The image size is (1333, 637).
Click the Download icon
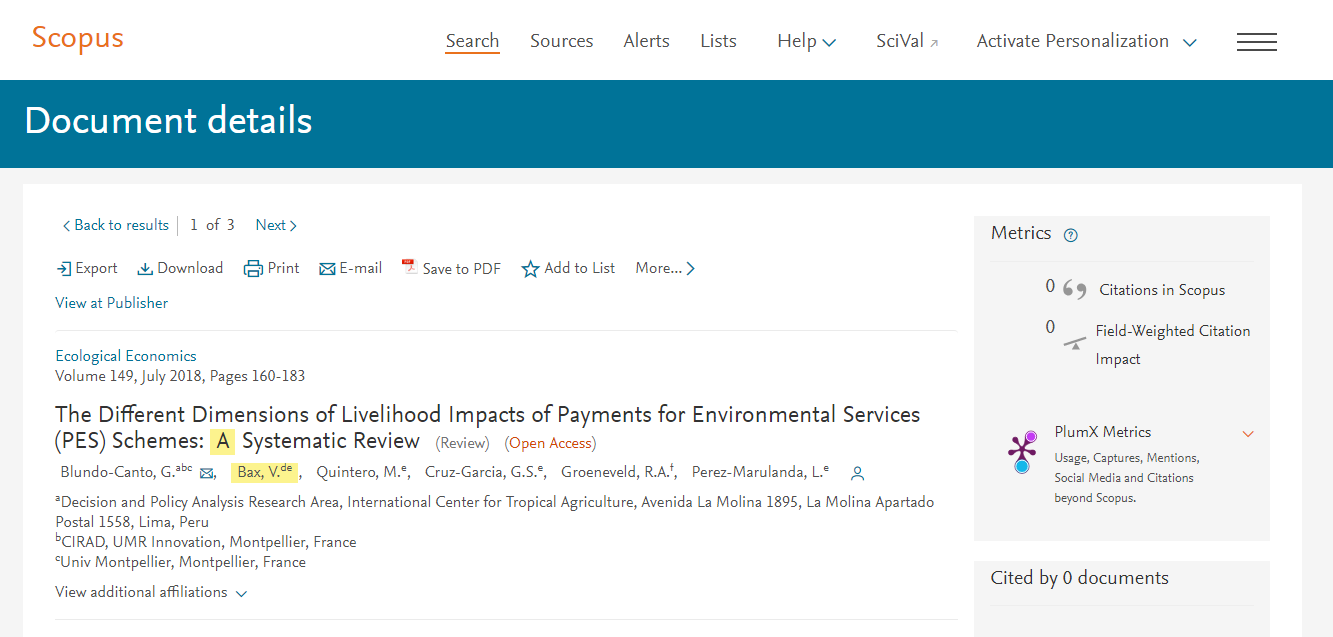[145, 268]
